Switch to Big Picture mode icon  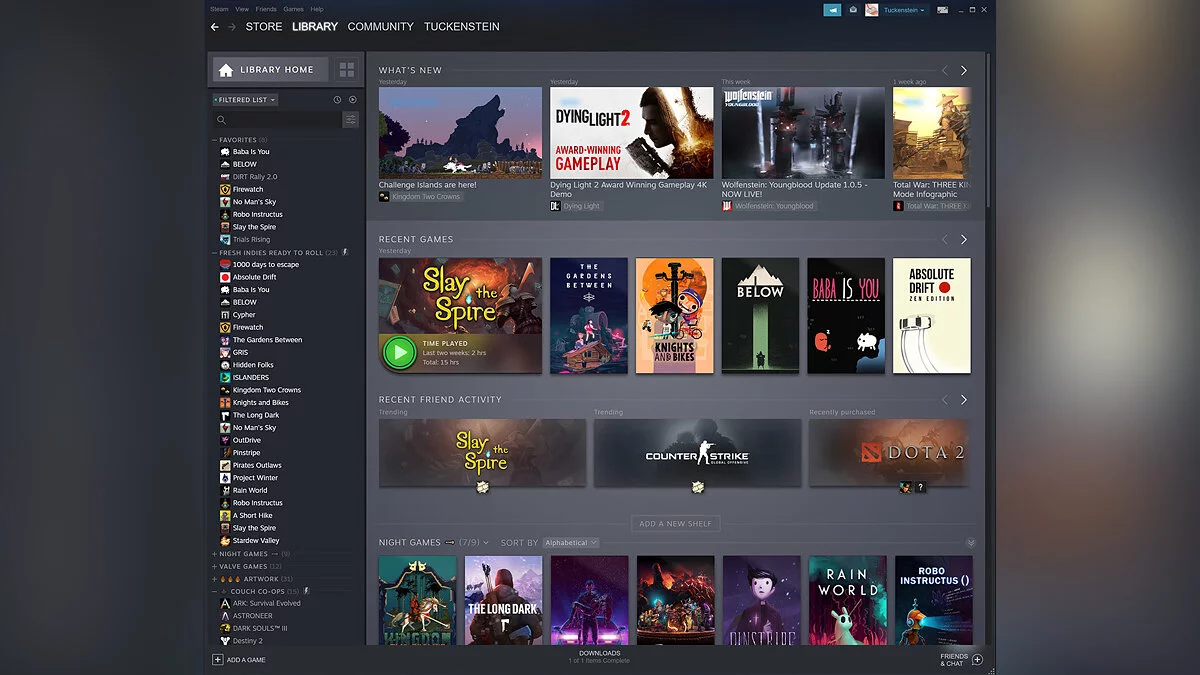(942, 10)
